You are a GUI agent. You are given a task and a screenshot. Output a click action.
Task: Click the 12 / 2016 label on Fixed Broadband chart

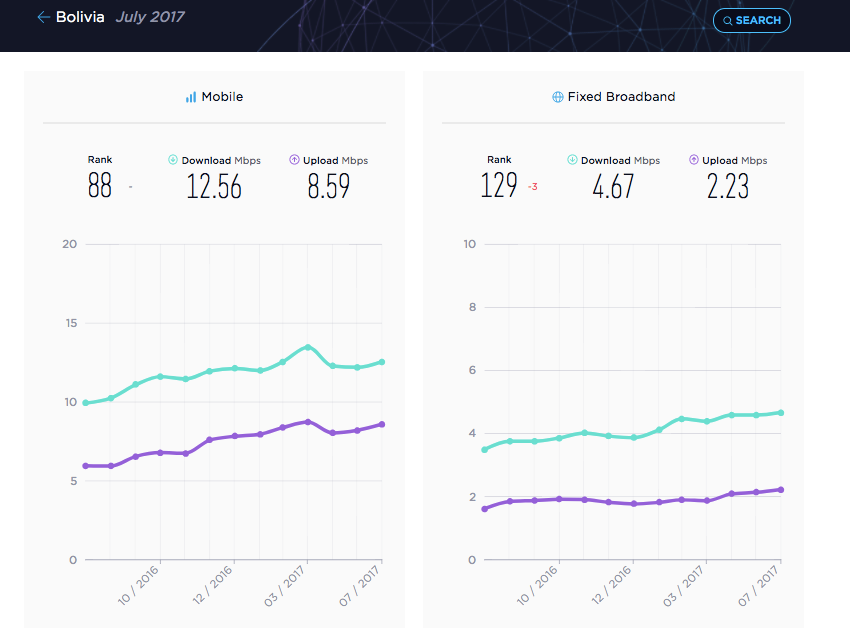coord(612,585)
